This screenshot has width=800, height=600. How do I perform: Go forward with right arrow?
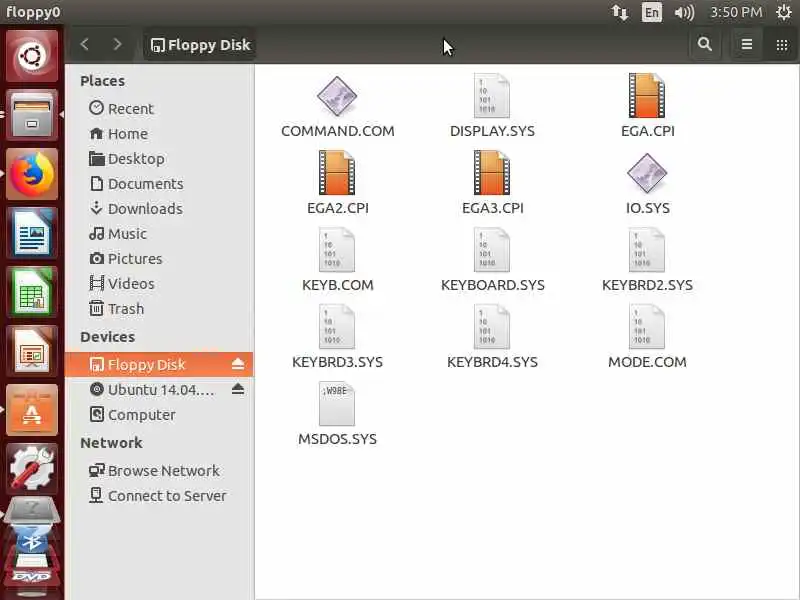[117, 44]
